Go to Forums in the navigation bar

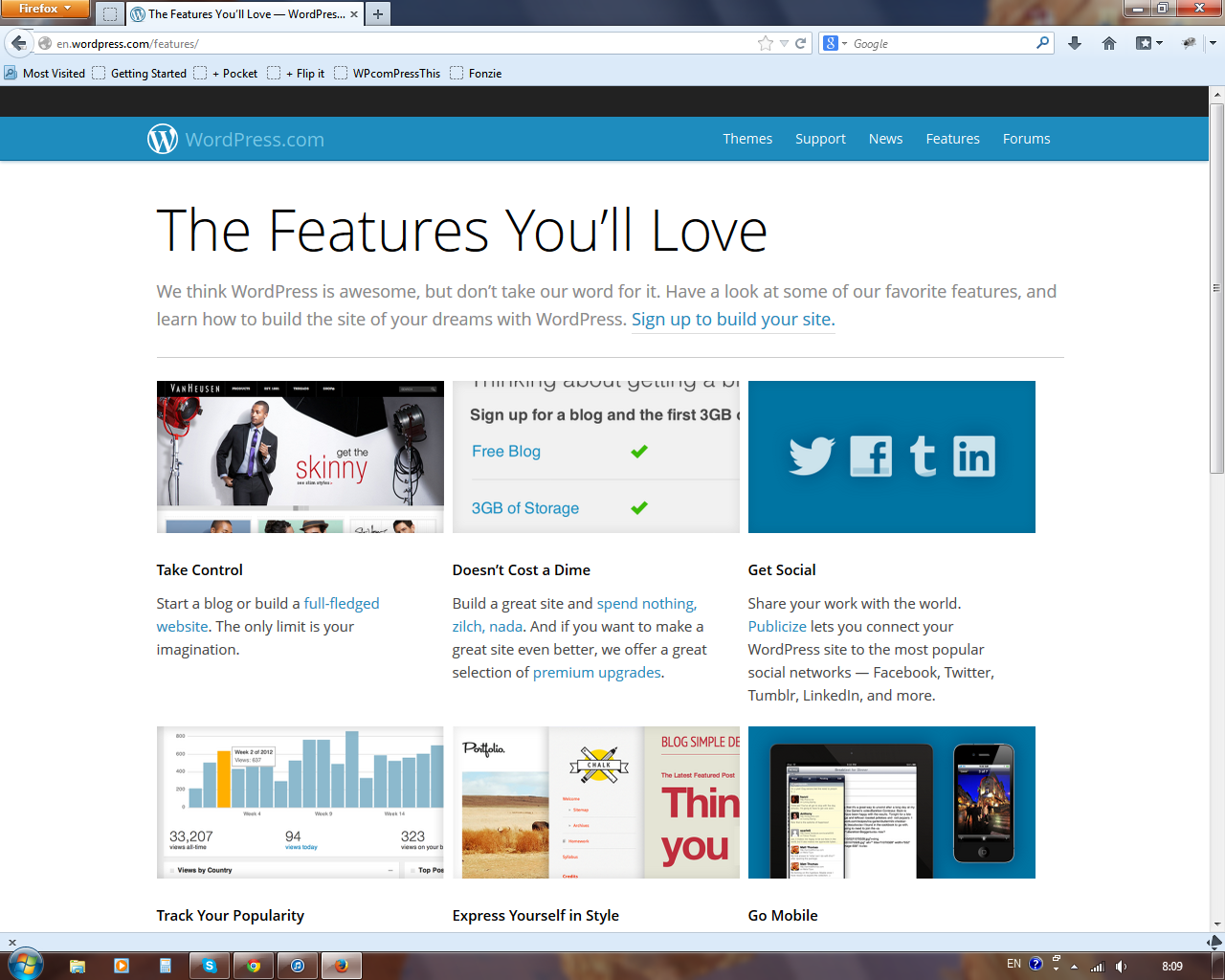point(1026,139)
